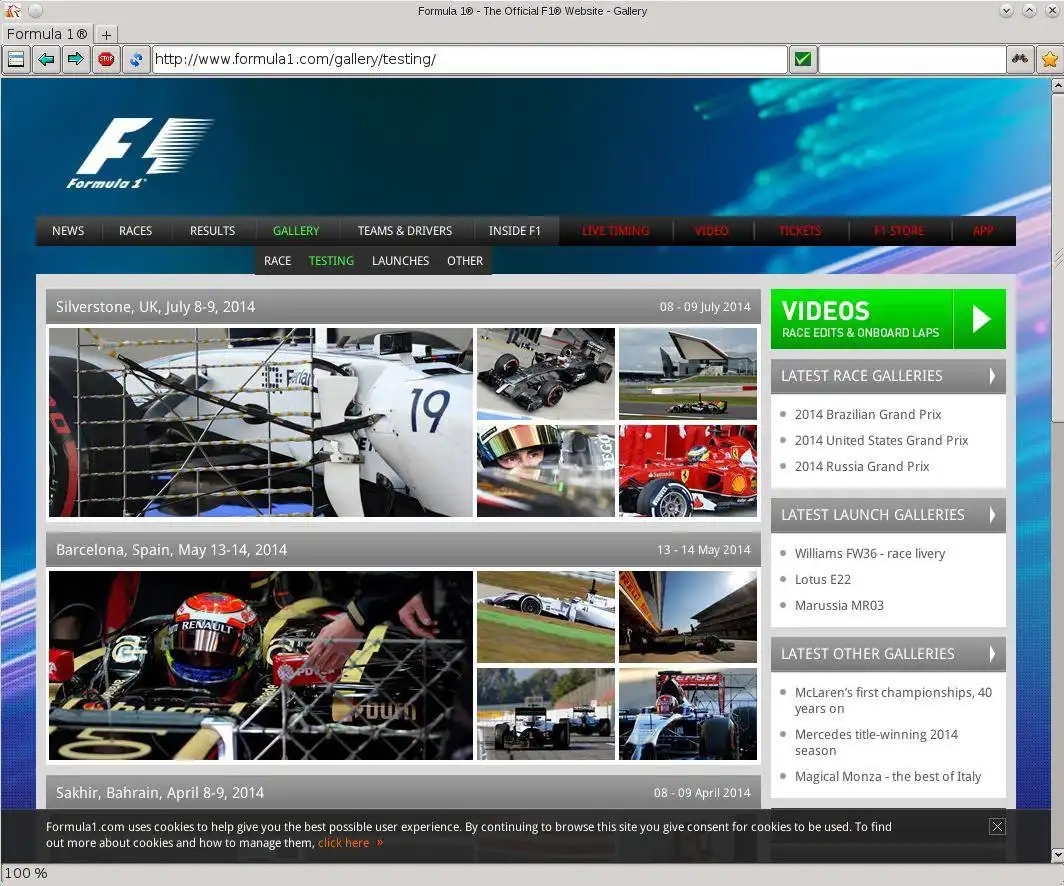Confirm the URL with the green check icon
The image size is (1064, 886).
[803, 60]
